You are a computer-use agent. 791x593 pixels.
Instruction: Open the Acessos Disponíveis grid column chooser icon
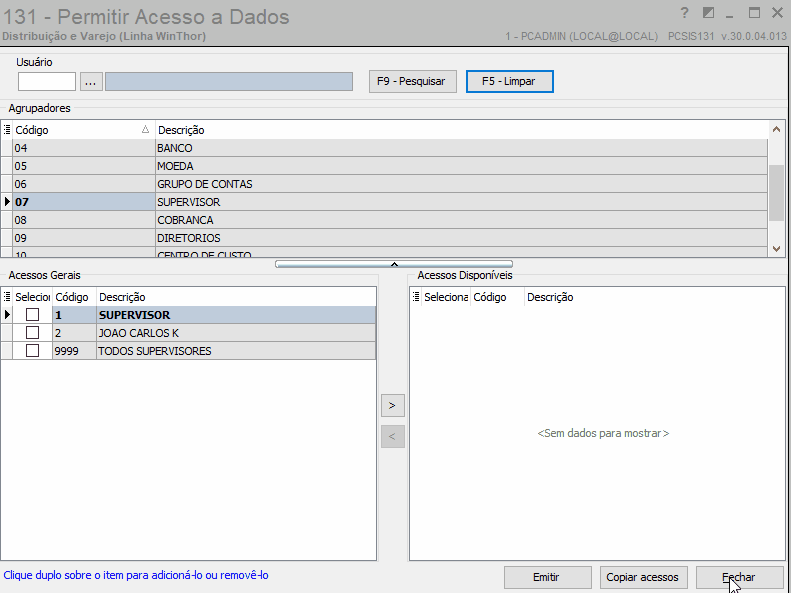tap(416, 297)
